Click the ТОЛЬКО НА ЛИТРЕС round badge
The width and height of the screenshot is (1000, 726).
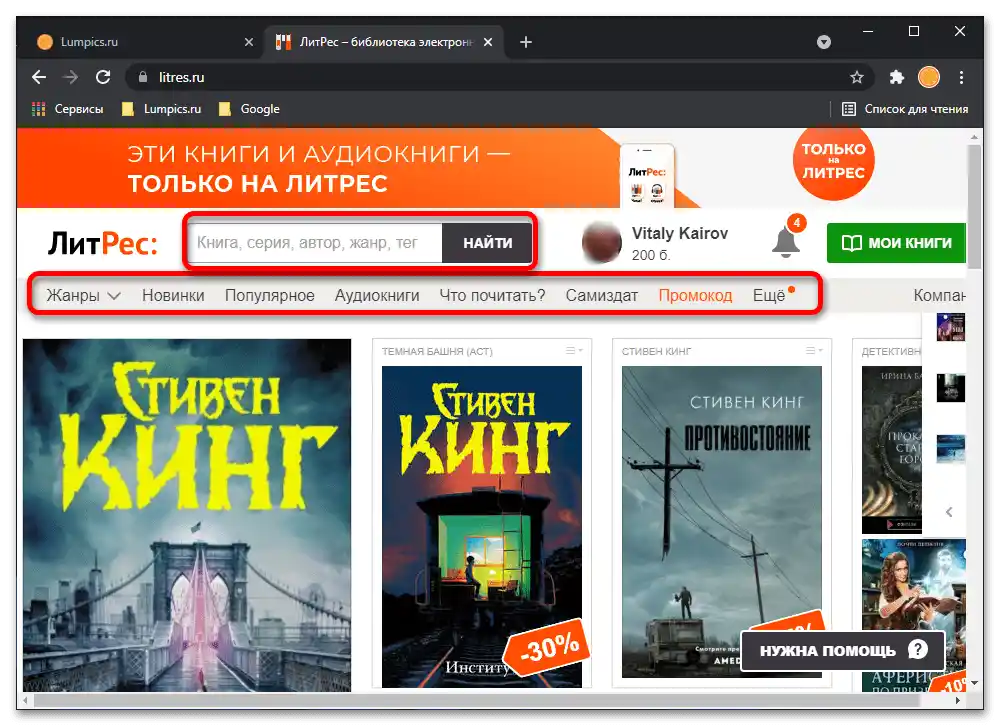(x=833, y=161)
